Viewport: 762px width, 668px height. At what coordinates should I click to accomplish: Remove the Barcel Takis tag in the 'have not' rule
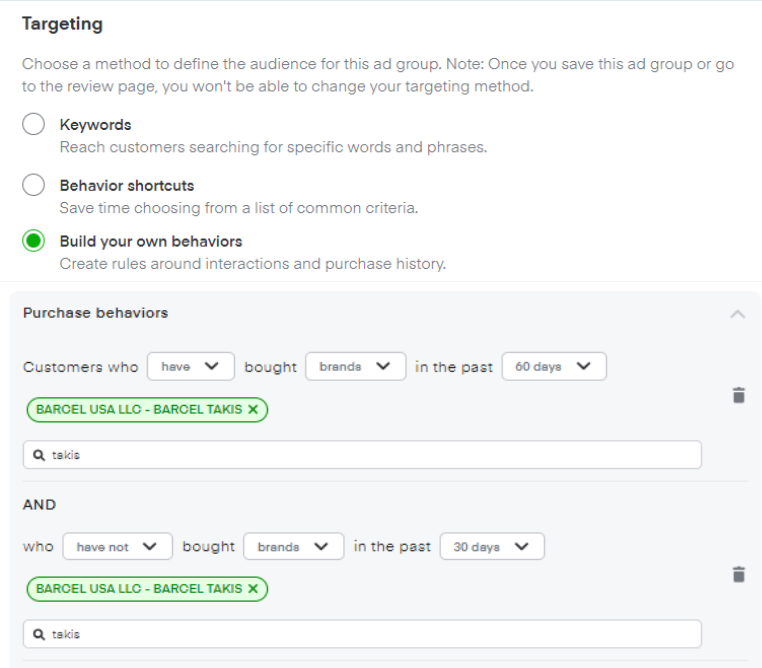[253, 589]
